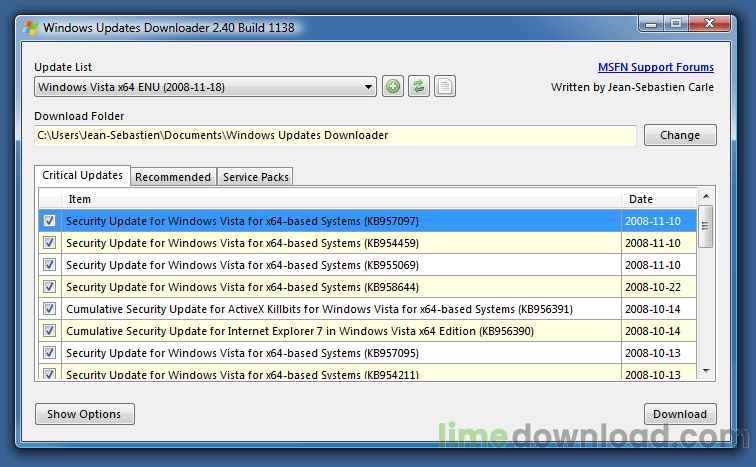Select the KB958644 security update row
756x467 pixels.
pos(367,287)
